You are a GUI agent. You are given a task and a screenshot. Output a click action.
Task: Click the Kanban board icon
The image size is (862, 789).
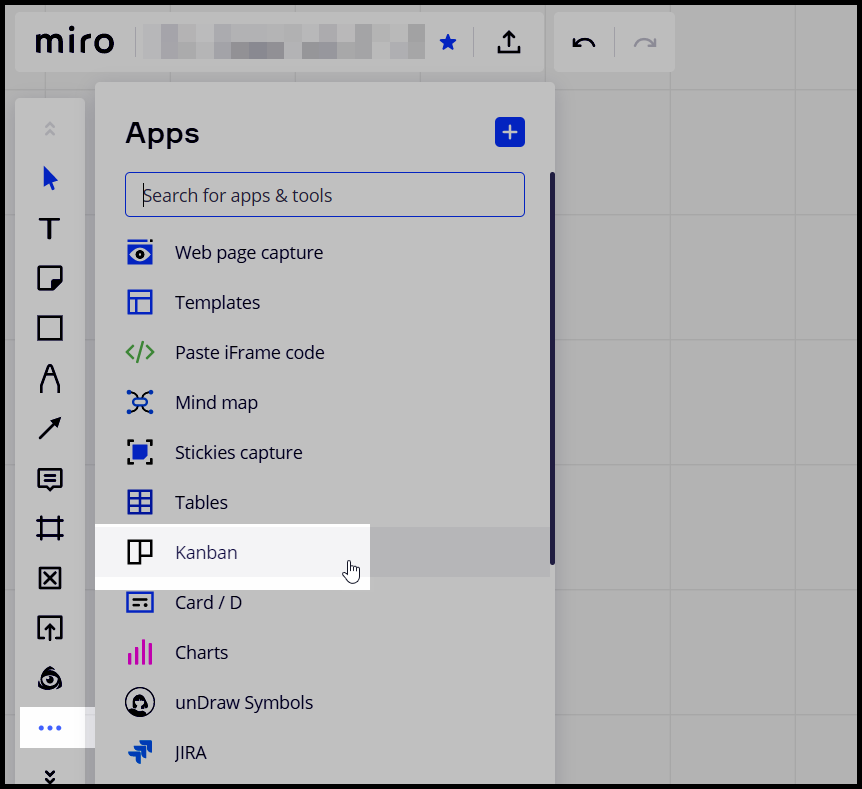click(140, 552)
